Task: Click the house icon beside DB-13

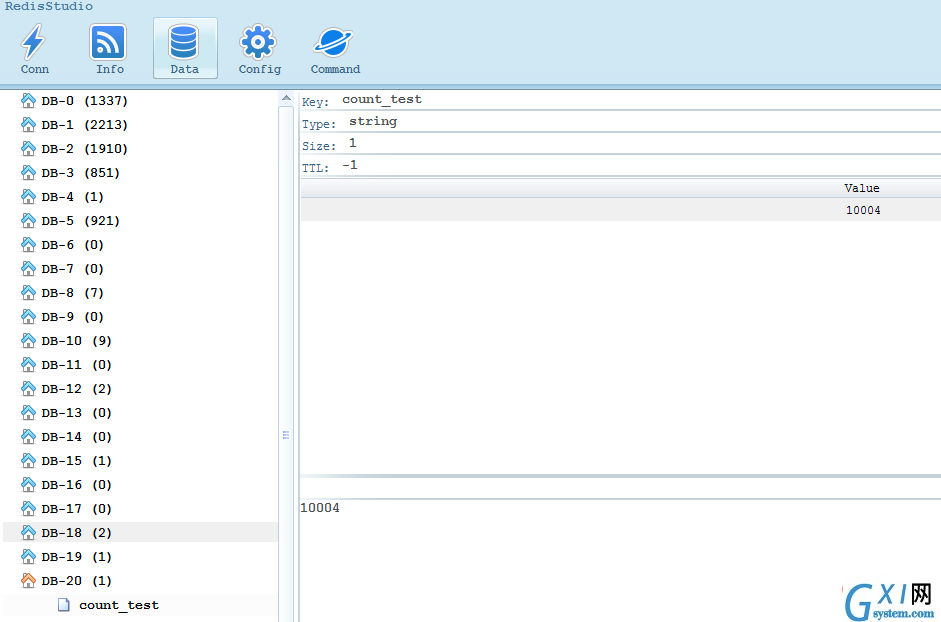Action: tap(28, 412)
